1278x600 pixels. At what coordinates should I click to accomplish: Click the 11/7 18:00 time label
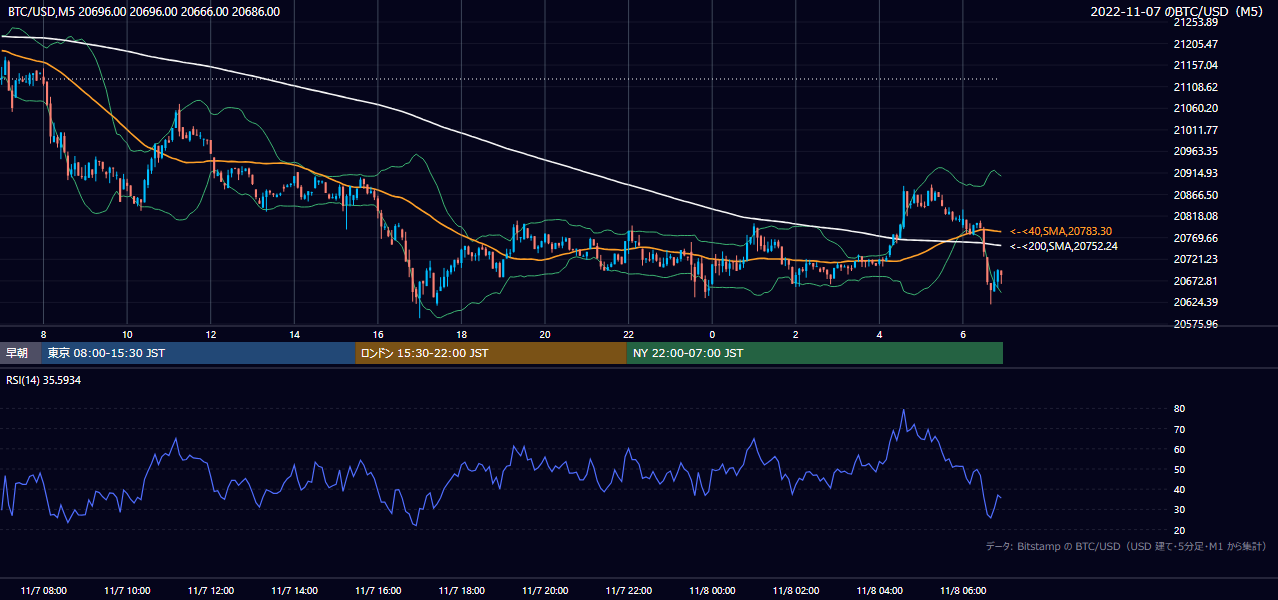pos(461,591)
